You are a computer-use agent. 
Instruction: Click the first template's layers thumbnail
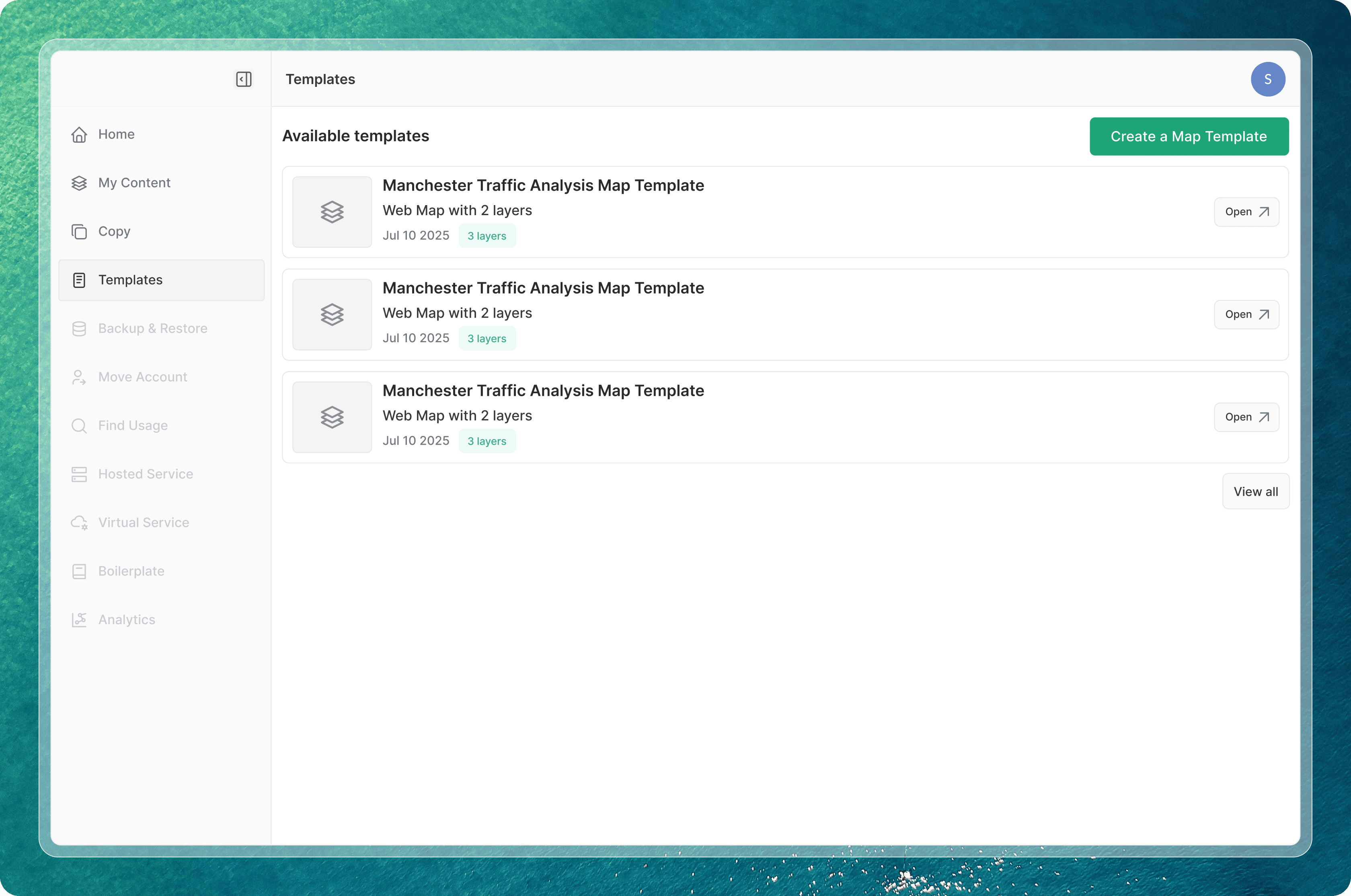click(x=332, y=212)
